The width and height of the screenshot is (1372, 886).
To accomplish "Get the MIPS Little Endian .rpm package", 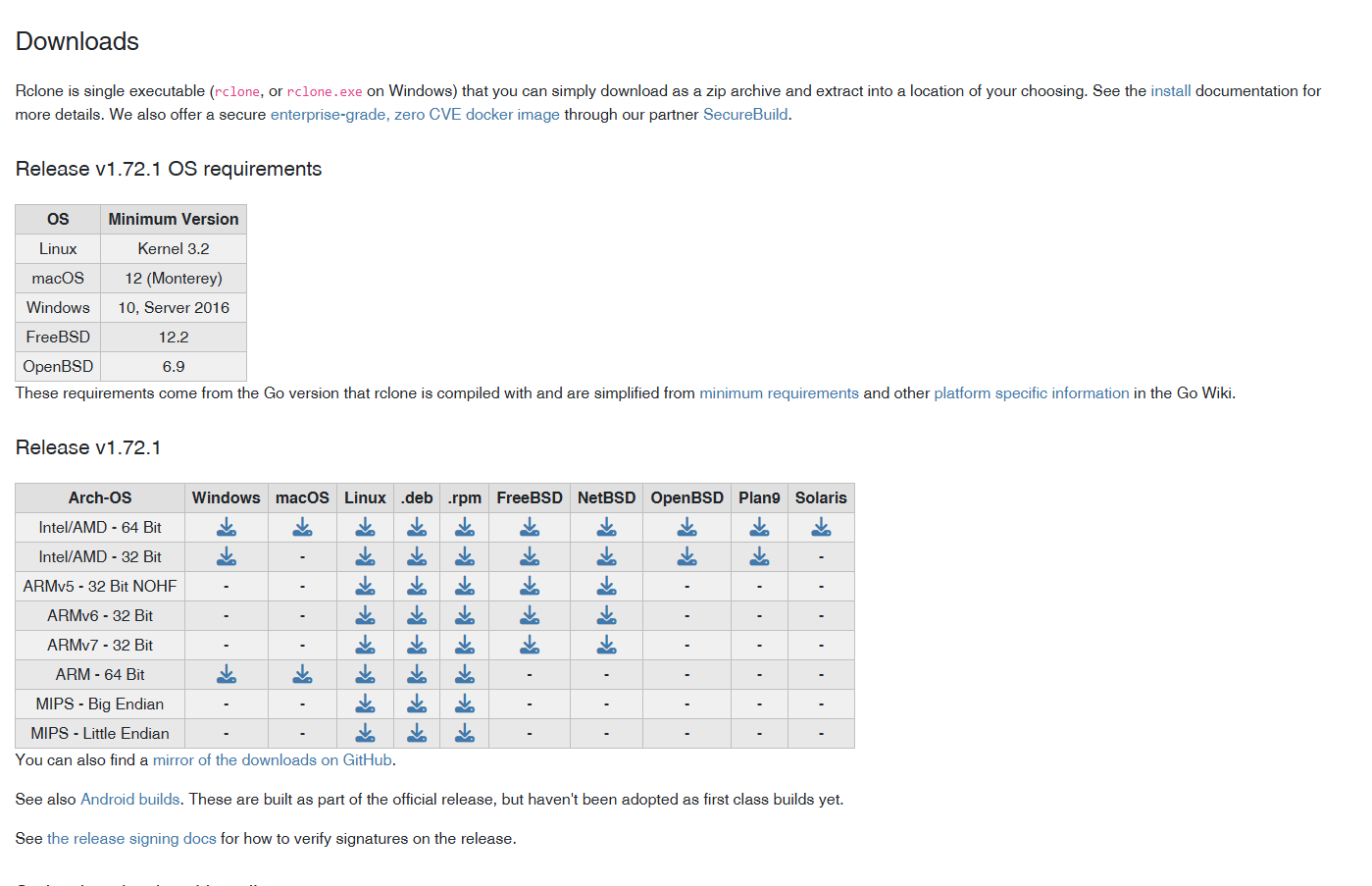I will pyautogui.click(x=465, y=733).
